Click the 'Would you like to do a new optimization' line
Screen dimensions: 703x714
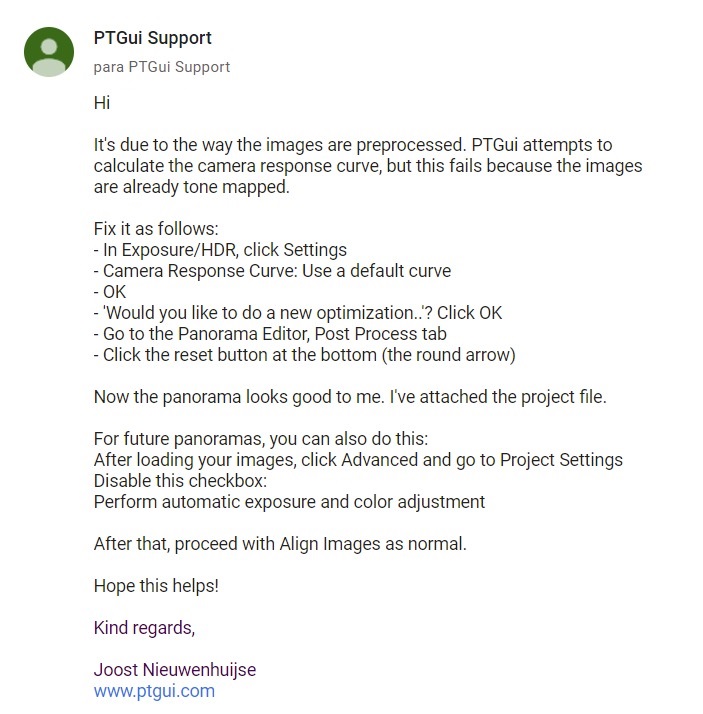click(298, 313)
